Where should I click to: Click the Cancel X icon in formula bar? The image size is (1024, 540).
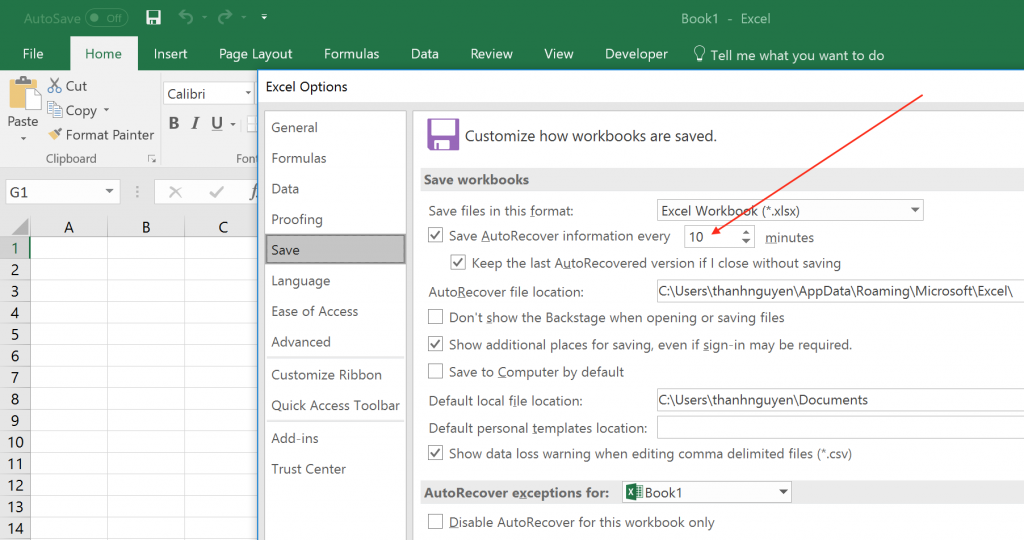click(175, 192)
